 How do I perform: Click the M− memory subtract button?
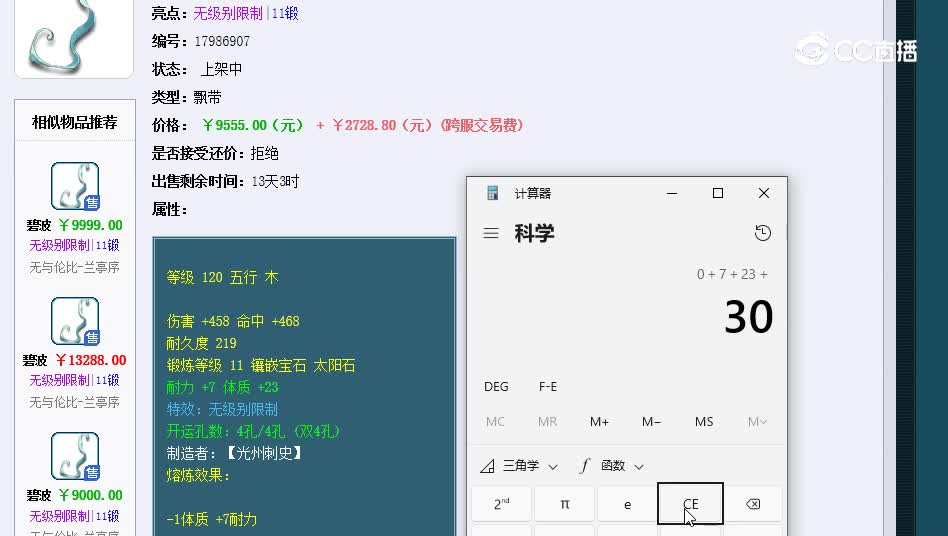point(651,422)
